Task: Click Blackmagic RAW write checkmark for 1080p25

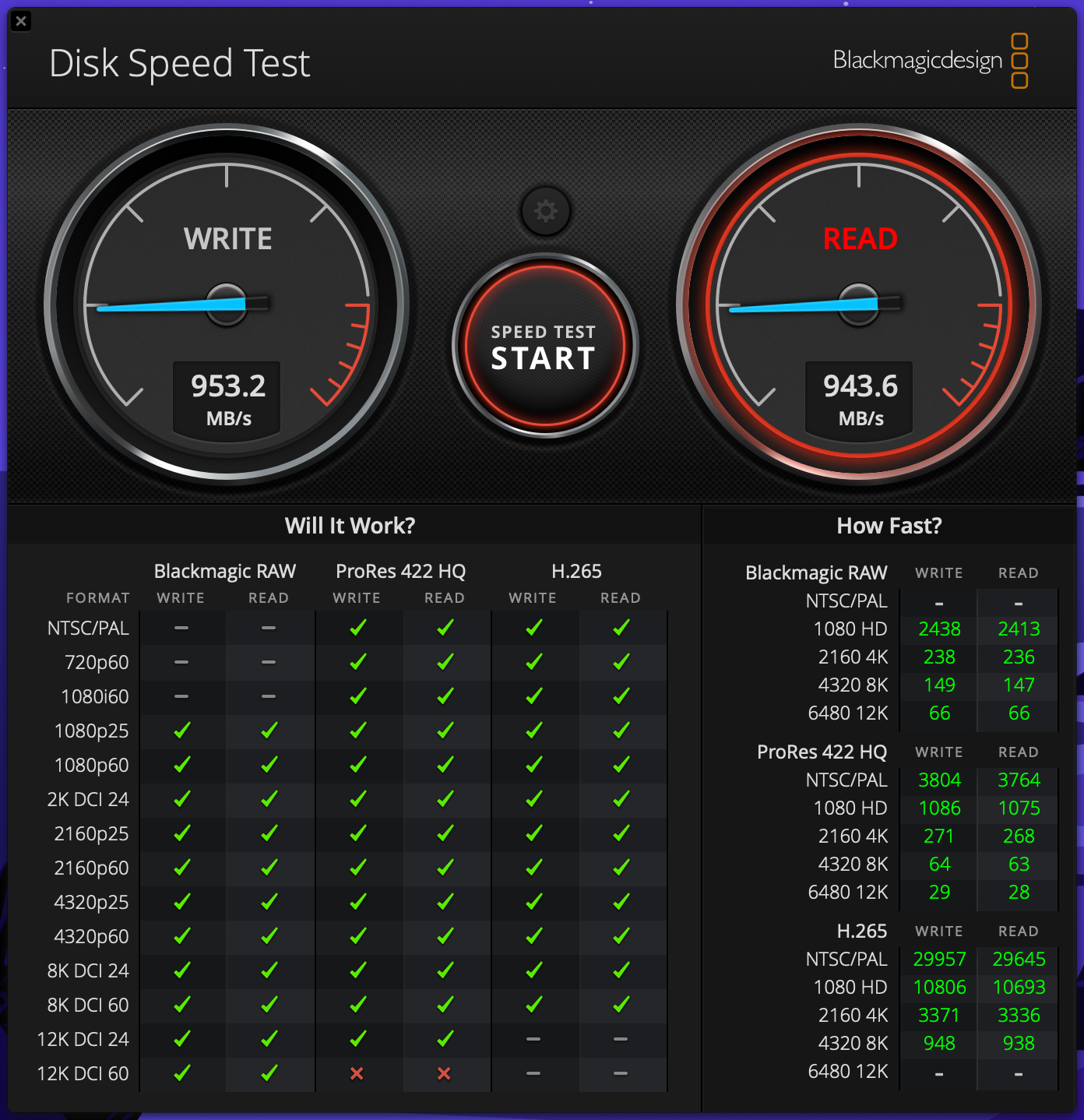Action: [182, 731]
